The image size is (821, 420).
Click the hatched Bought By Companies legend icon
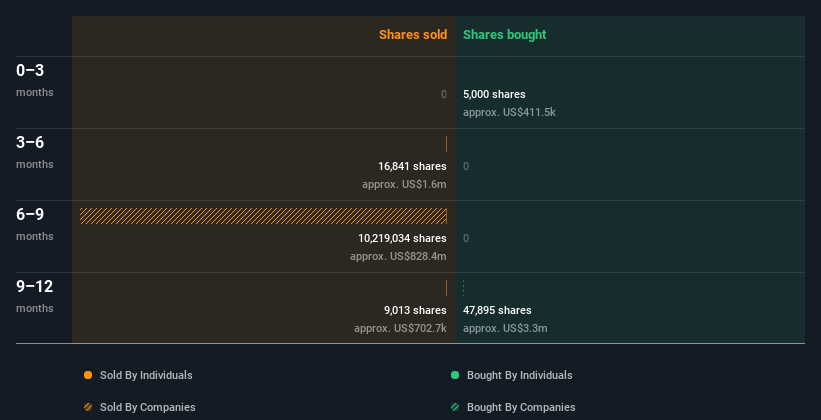[455, 407]
